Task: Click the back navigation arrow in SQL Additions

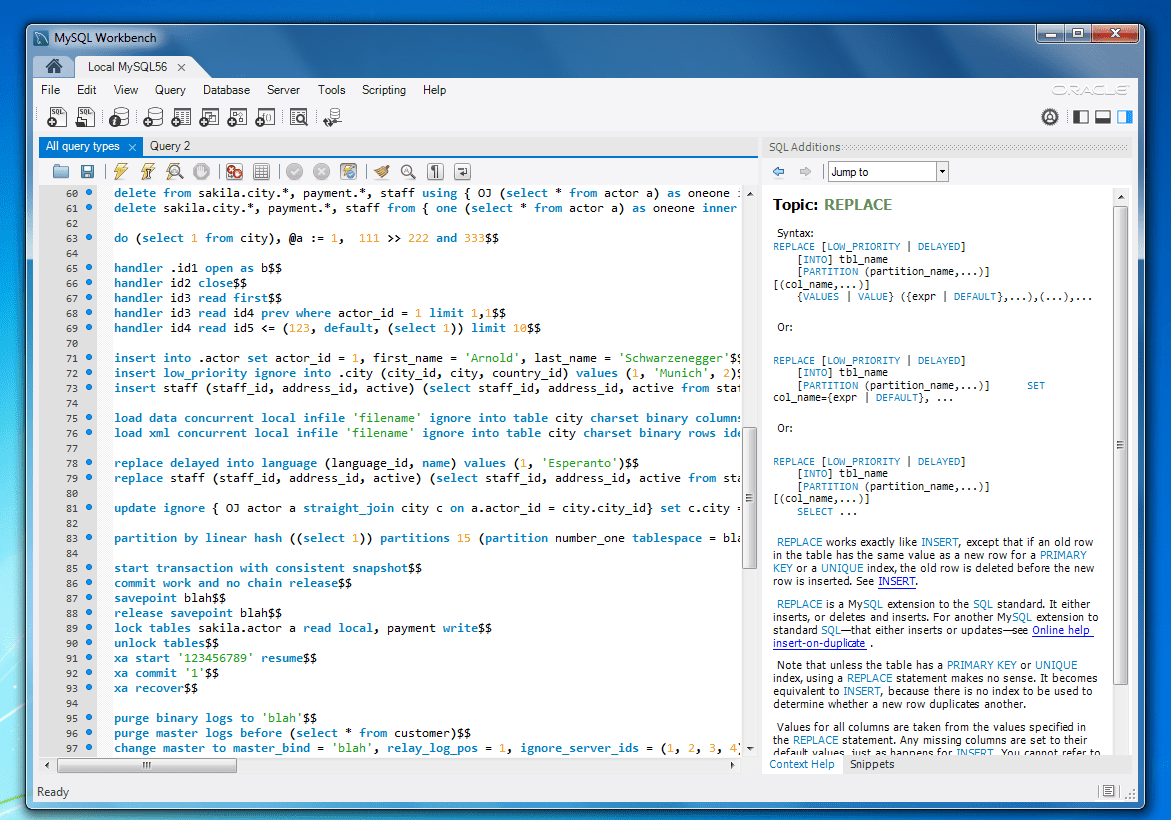Action: point(779,171)
